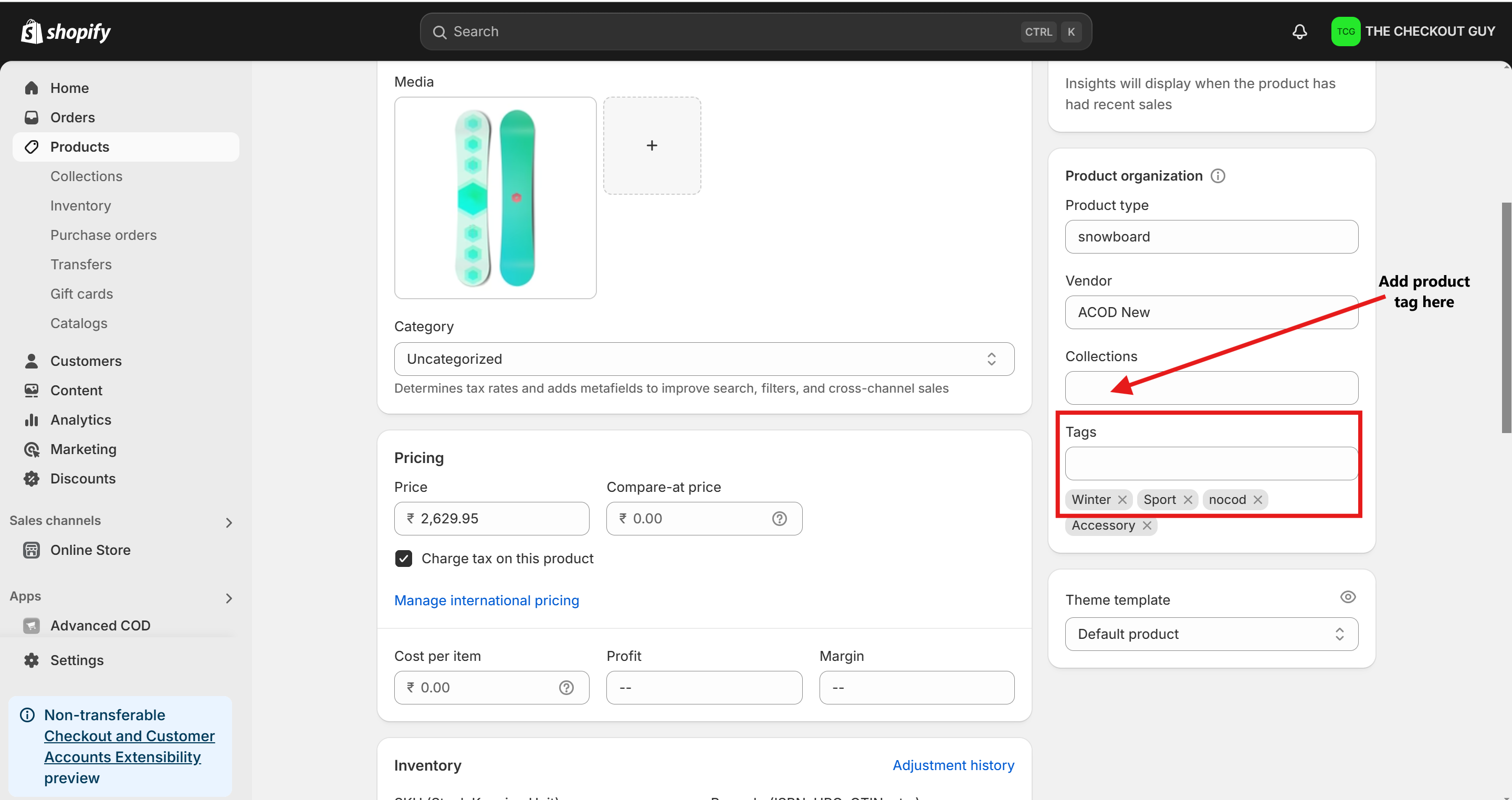Go to Collections in sidebar
The width and height of the screenshot is (1512, 800).
pos(86,176)
